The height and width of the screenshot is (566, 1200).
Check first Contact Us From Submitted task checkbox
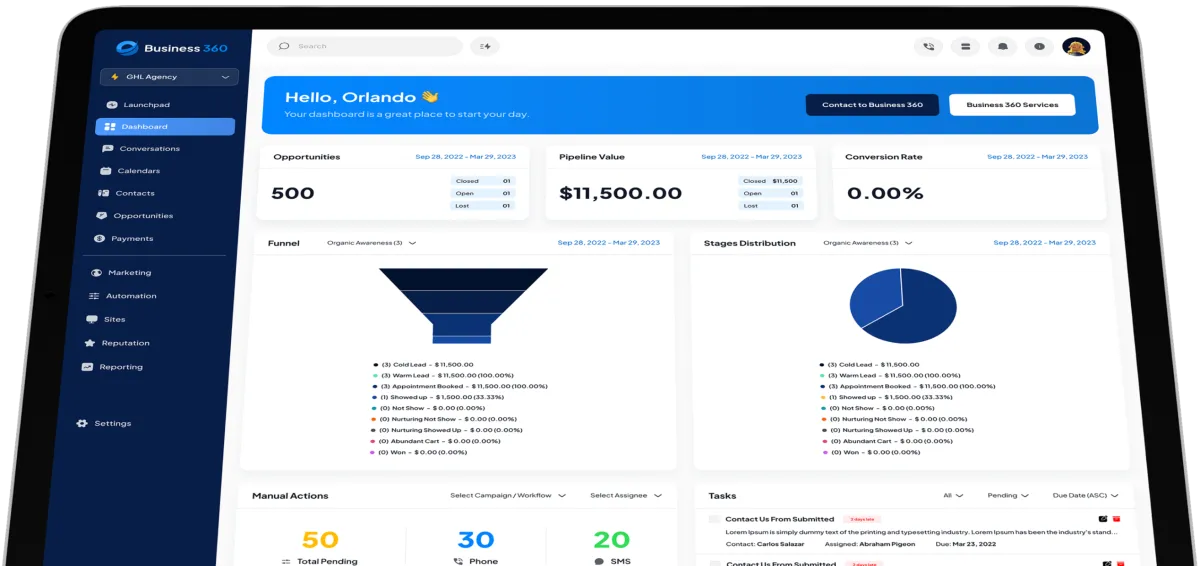714,519
